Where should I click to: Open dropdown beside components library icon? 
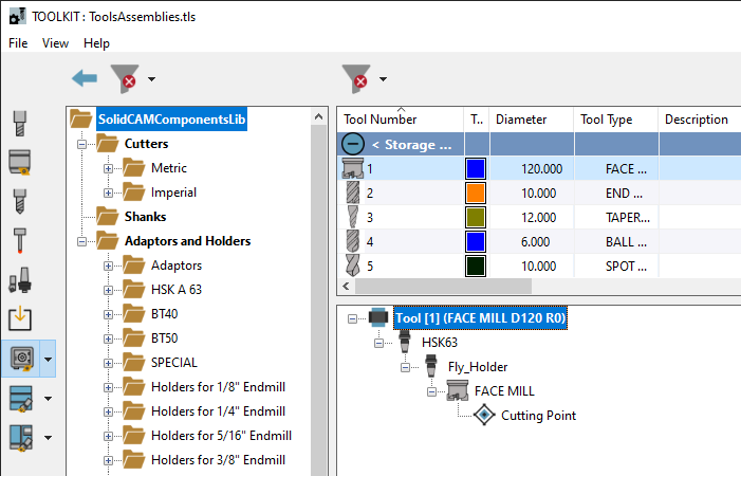tap(48, 359)
